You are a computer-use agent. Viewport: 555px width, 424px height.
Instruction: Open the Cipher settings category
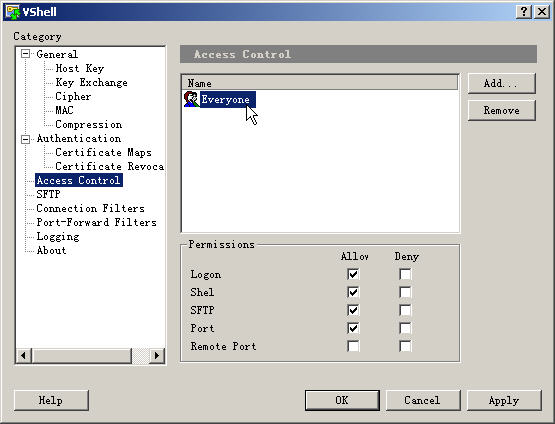(x=73, y=96)
